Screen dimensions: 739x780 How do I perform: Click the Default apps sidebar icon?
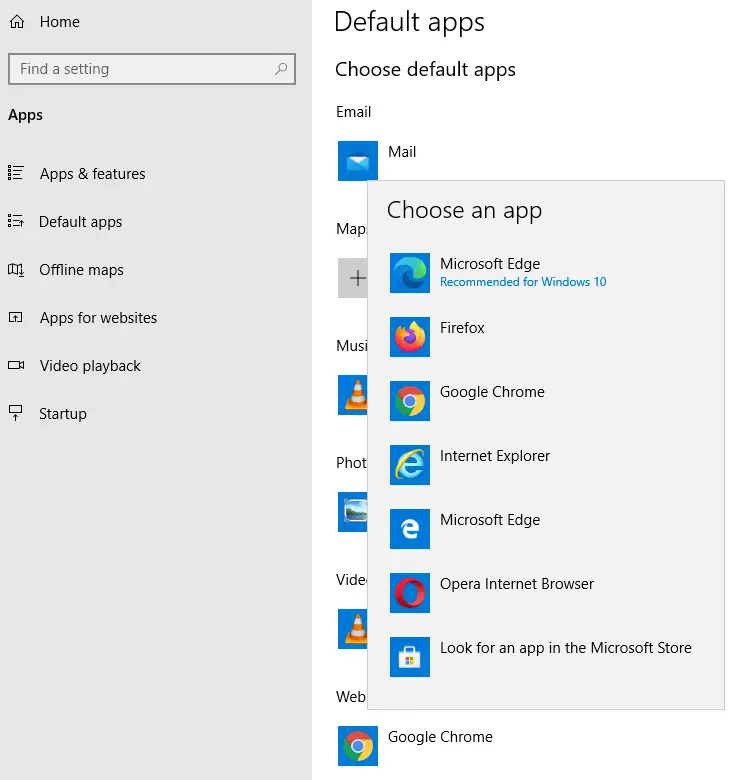tap(15, 221)
